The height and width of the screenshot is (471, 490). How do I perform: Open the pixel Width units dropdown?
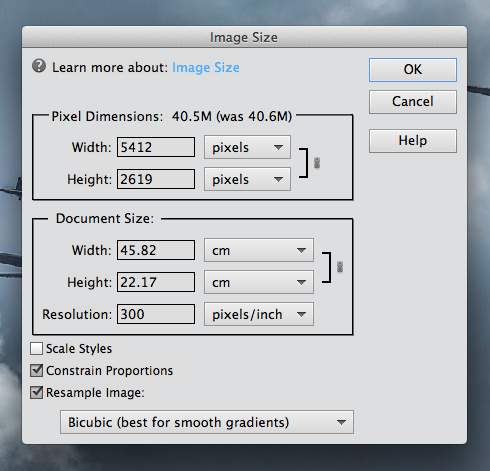(247, 147)
